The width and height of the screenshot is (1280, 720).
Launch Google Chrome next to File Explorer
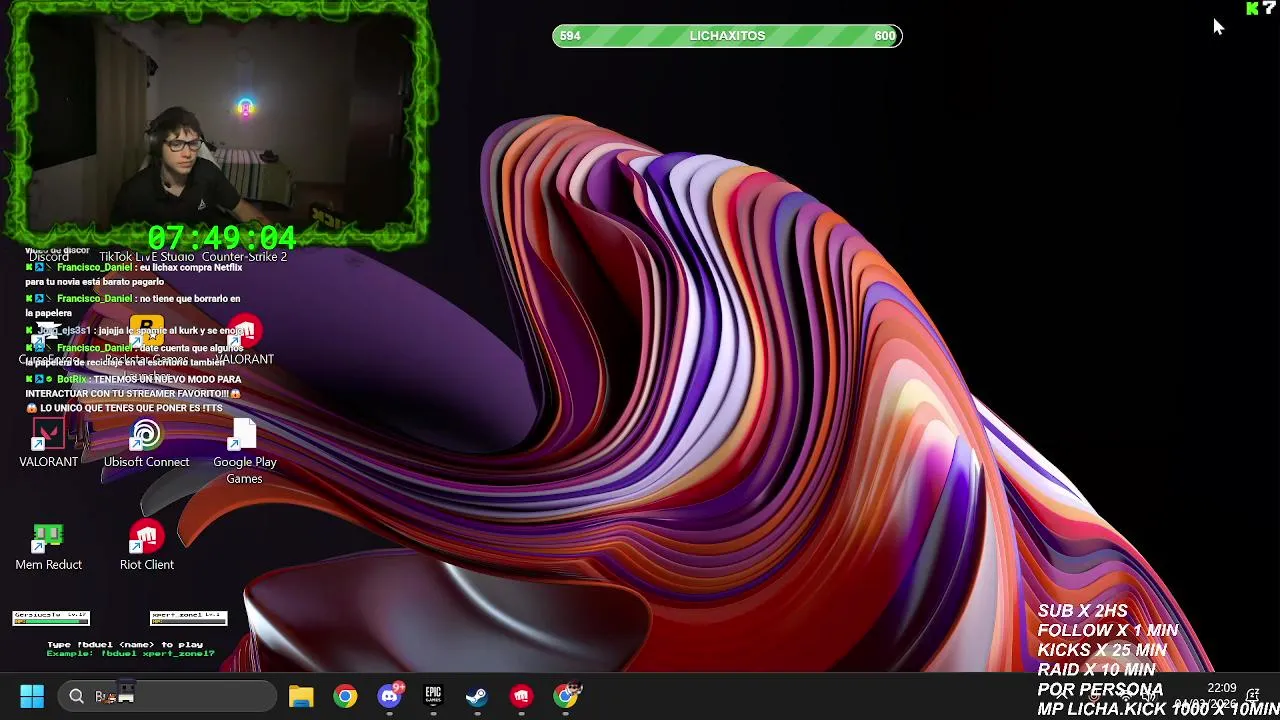tap(345, 696)
